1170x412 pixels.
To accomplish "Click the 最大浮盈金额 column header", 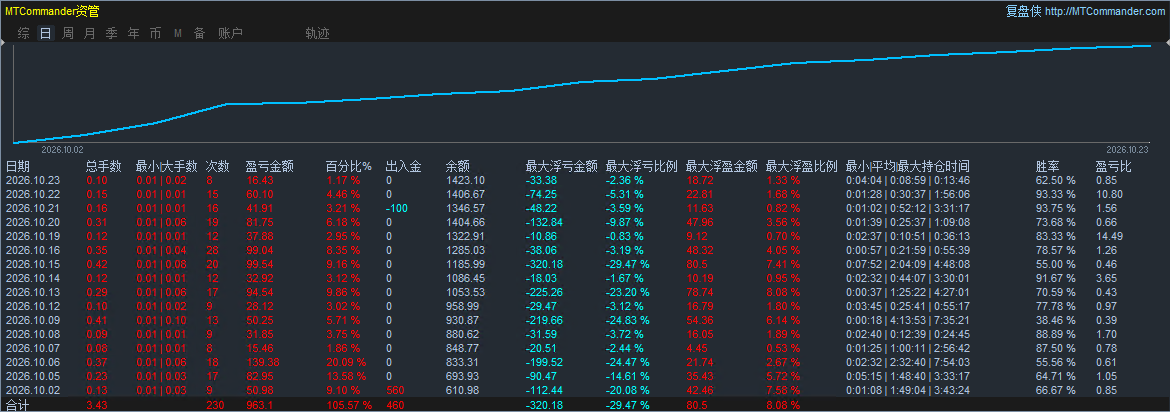I will click(x=722, y=166).
